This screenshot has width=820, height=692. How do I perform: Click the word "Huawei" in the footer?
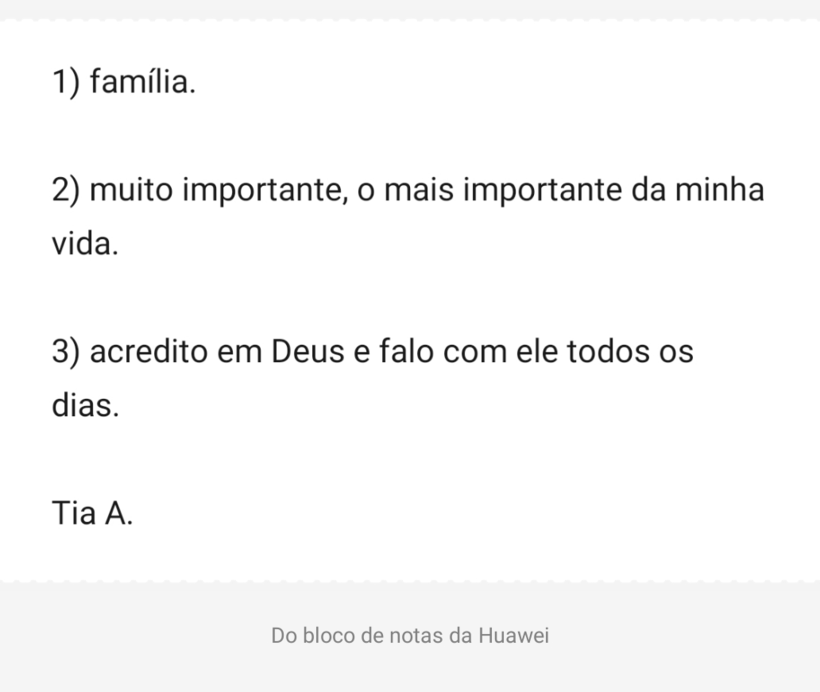514,635
